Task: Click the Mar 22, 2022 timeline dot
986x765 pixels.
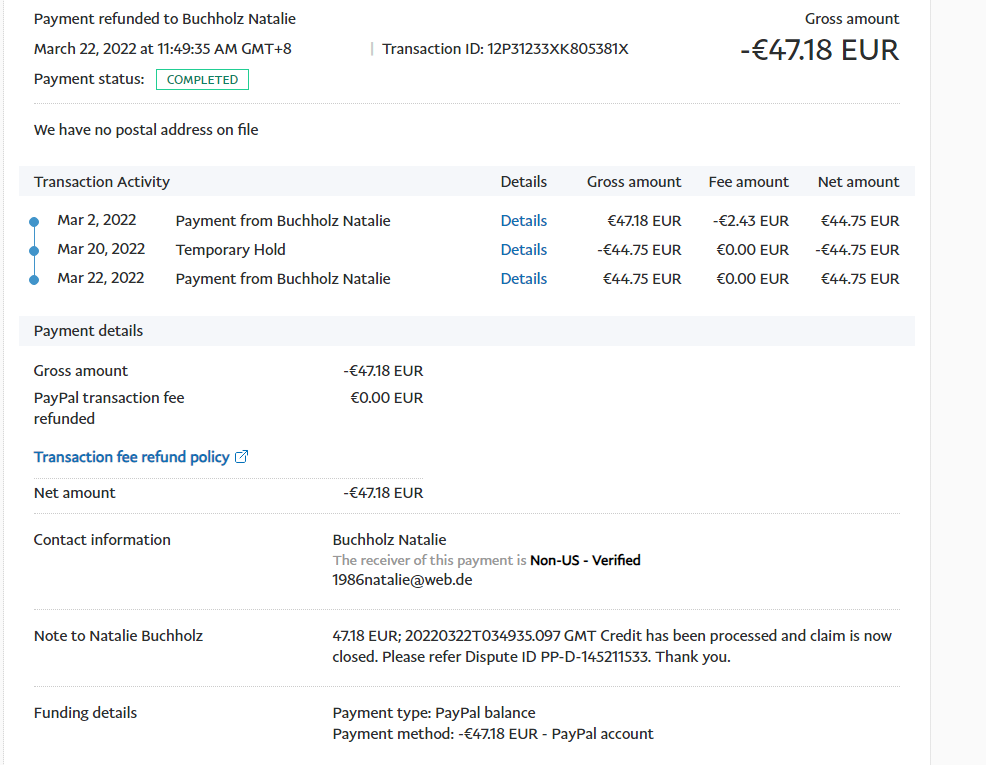Action: coord(34,280)
